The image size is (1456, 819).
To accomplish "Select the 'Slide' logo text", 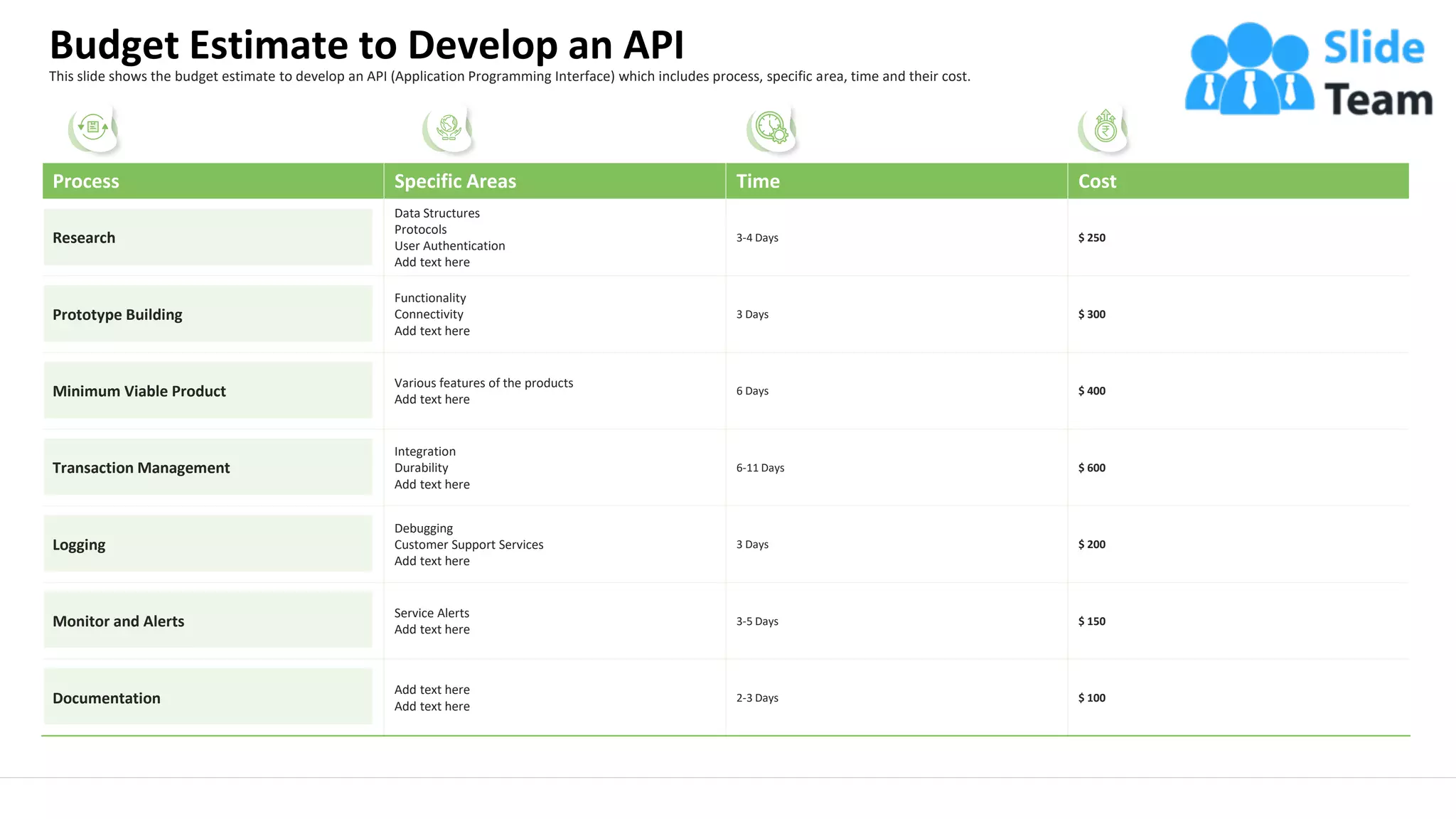I will tap(1374, 48).
